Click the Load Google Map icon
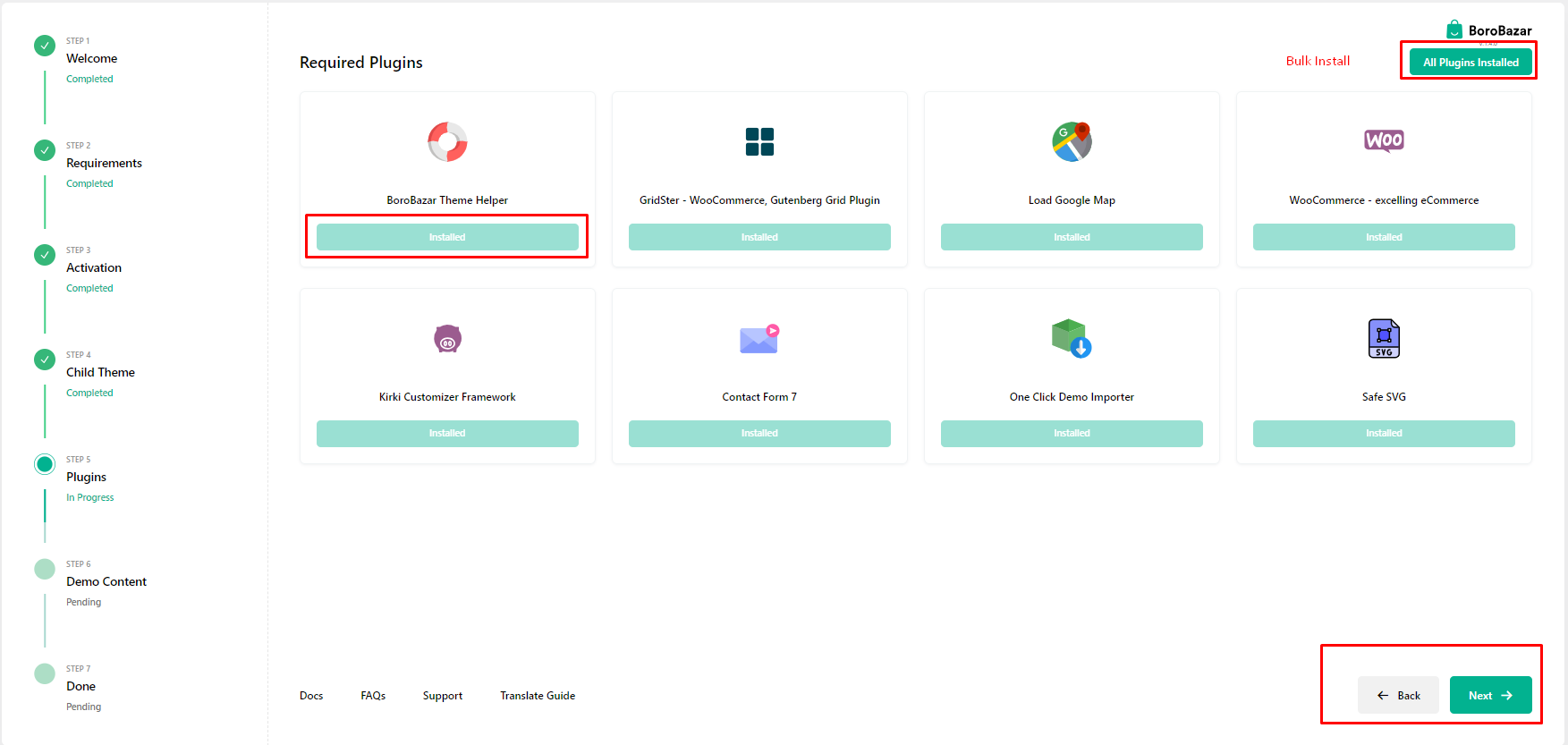The width and height of the screenshot is (1568, 745). (x=1072, y=141)
